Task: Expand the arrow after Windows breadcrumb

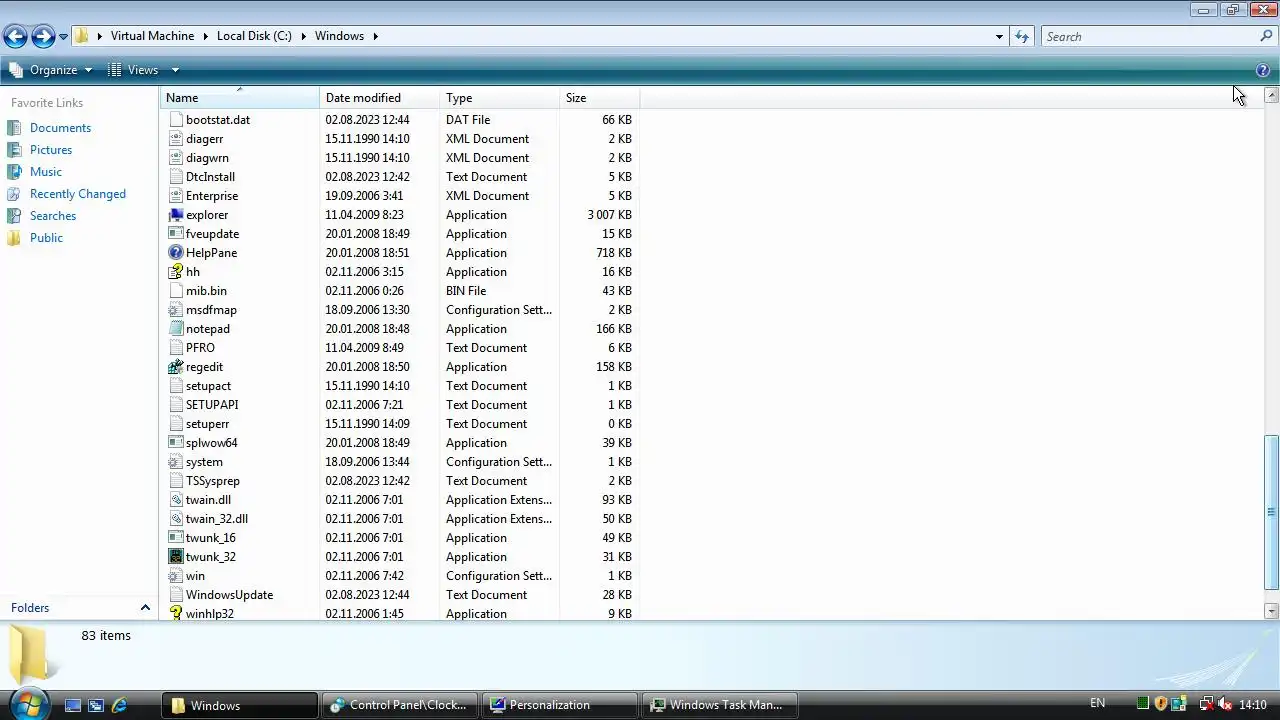Action: (x=375, y=36)
